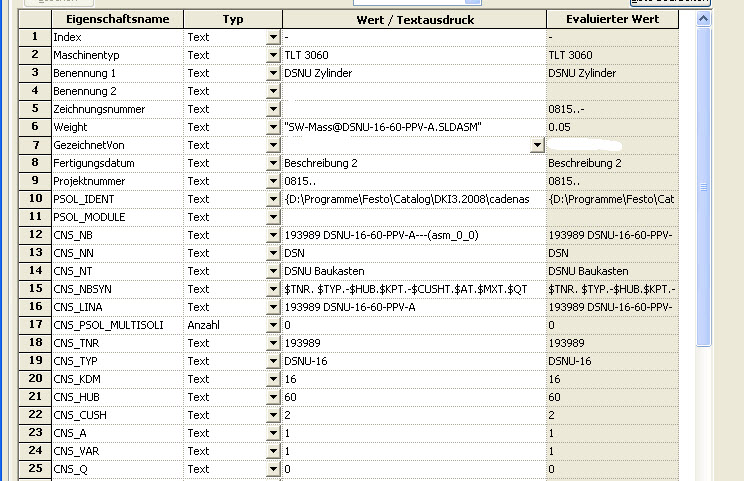Click the Evaluierter Wert column header
The width and height of the screenshot is (744, 481).
click(x=611, y=19)
